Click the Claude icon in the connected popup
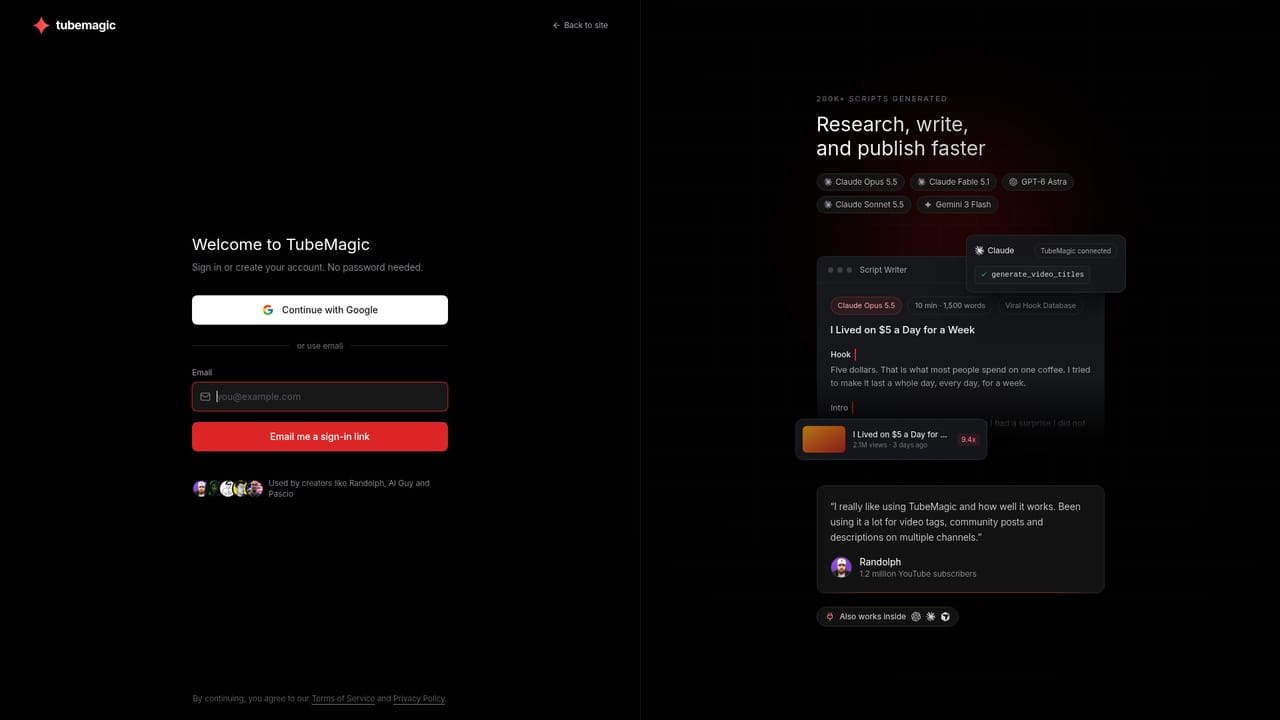This screenshot has width=1280, height=720. tap(980, 251)
